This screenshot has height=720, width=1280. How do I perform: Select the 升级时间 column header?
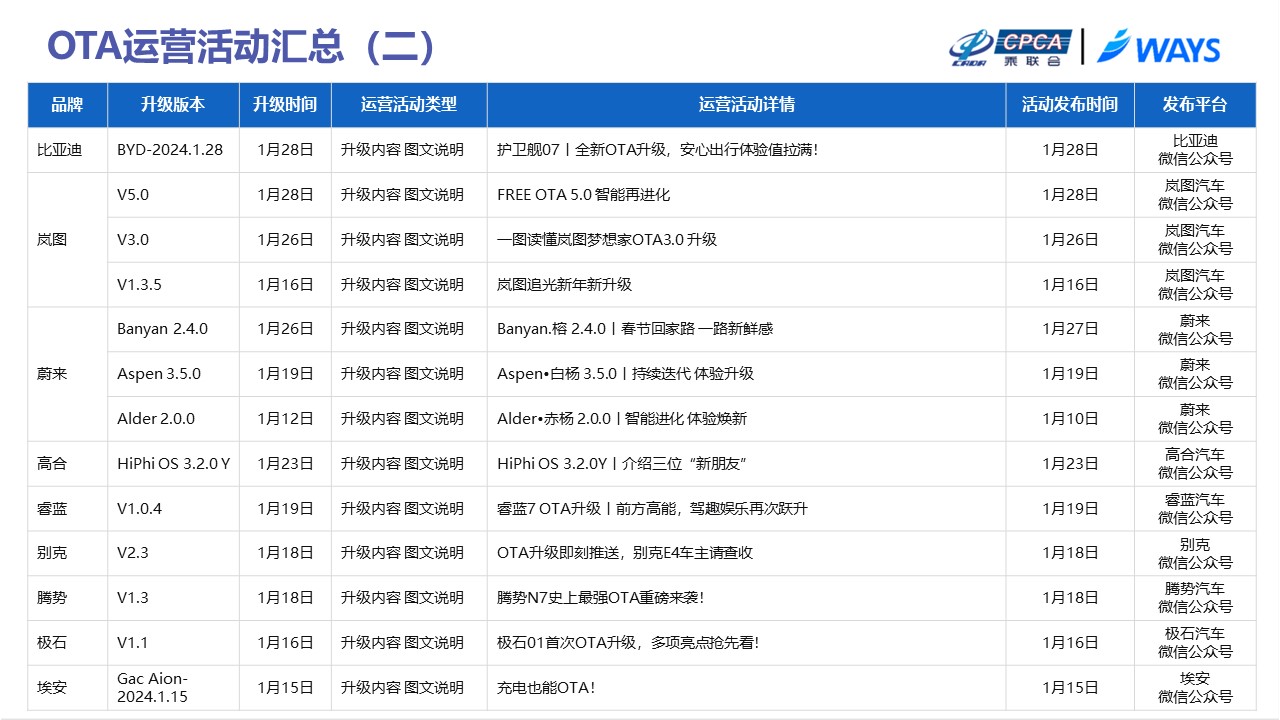285,104
